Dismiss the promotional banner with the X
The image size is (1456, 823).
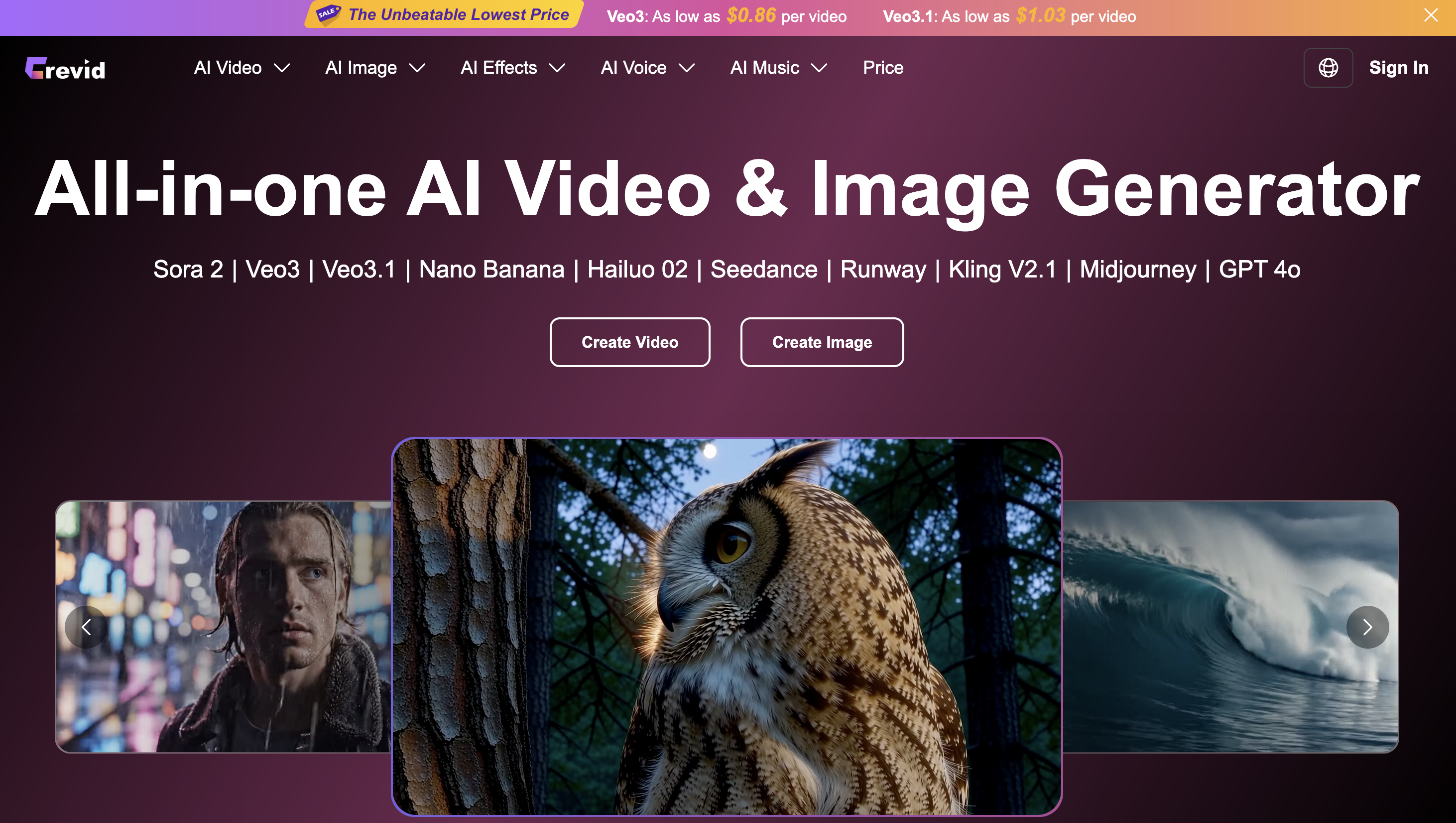tap(1431, 15)
